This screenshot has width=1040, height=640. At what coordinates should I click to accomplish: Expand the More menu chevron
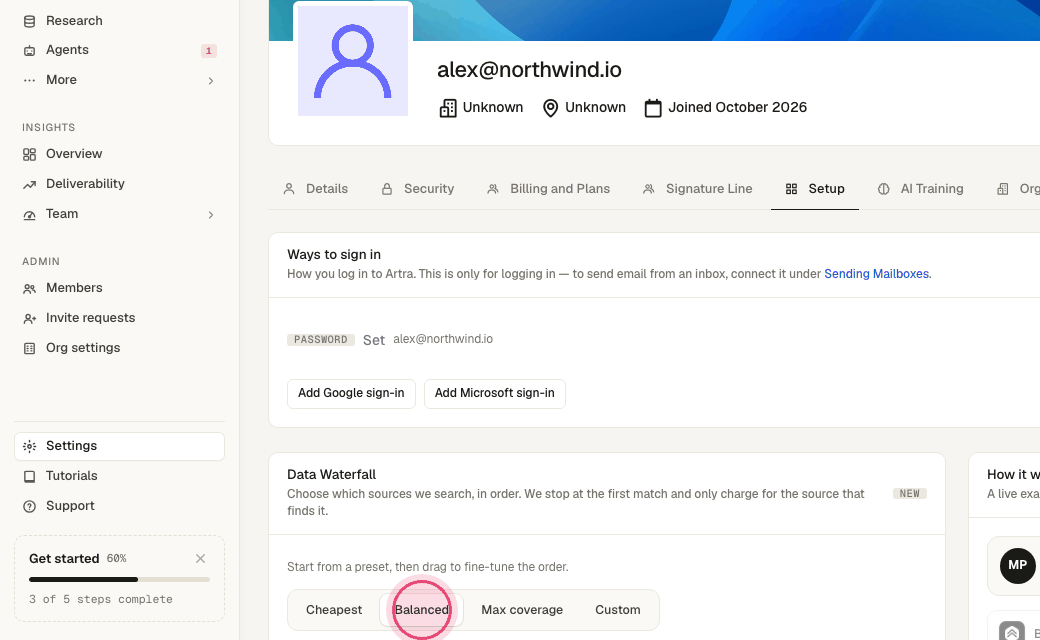tap(211, 81)
